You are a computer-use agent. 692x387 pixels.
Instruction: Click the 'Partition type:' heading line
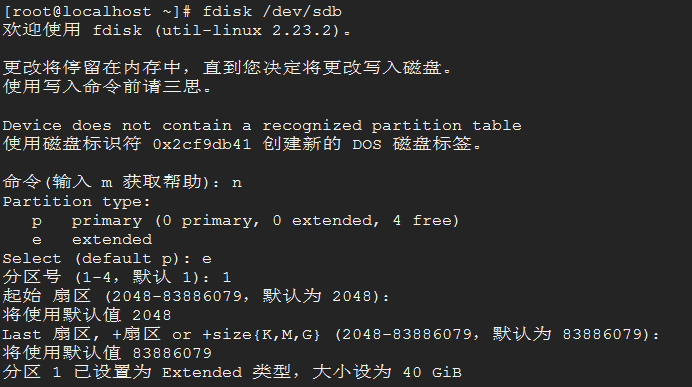(76, 201)
